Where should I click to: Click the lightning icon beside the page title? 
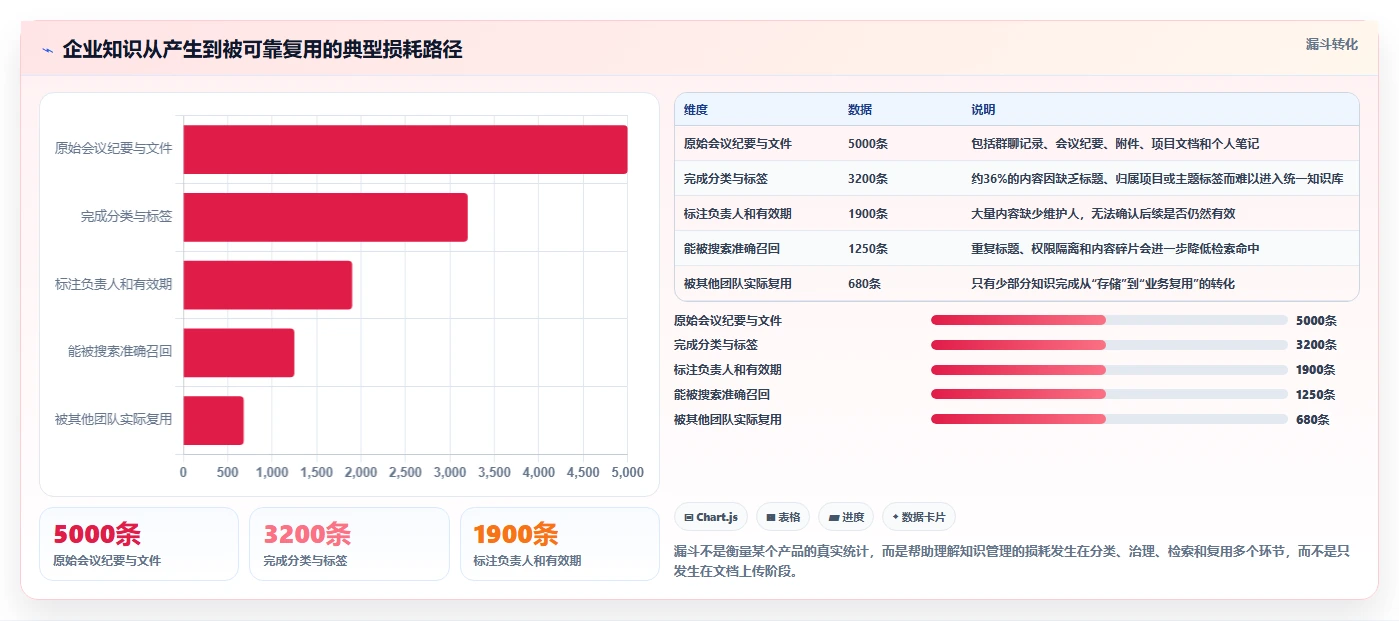click(x=48, y=50)
